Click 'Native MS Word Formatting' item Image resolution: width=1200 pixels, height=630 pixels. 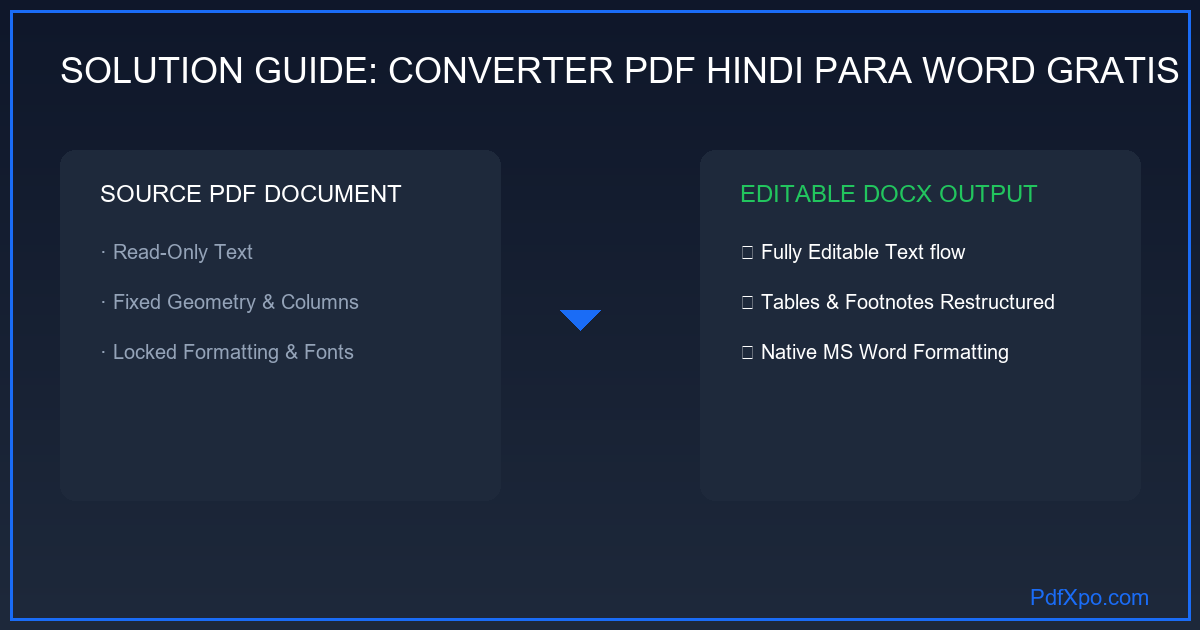[x=875, y=352]
